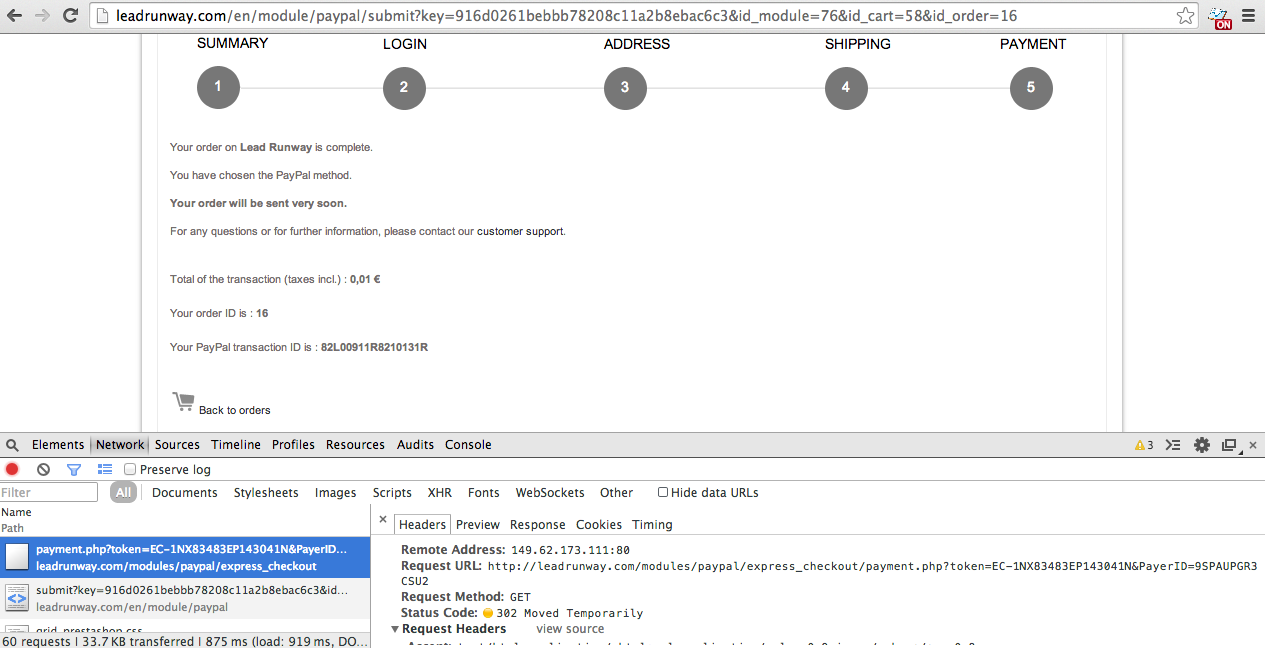The height and width of the screenshot is (648, 1265).
Task: Click the shopping cart icon near Back to orders
Action: 183,402
